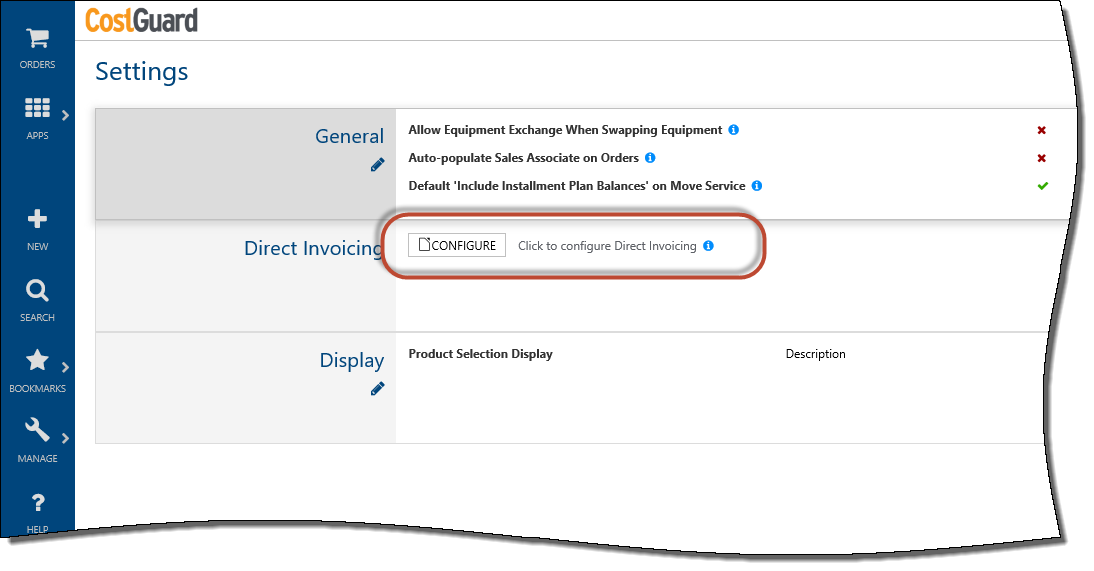Image resolution: width=1094 pixels, height=571 pixels.
Task: Open the Bookmarks star icon
Action: pos(37,361)
